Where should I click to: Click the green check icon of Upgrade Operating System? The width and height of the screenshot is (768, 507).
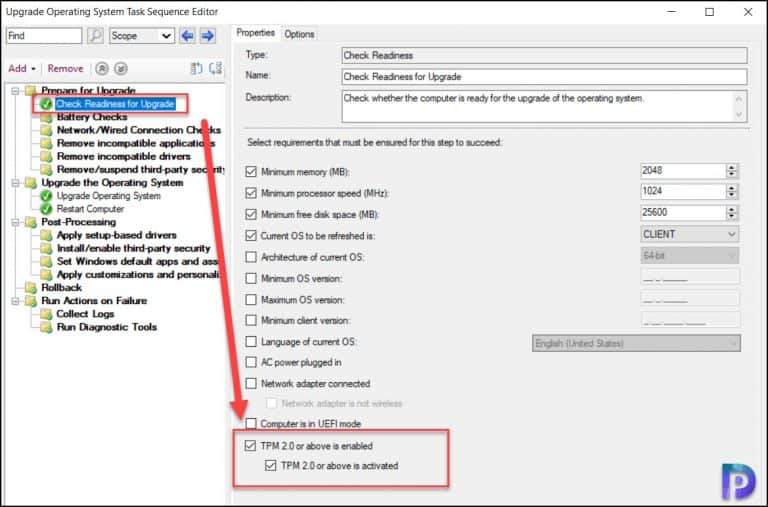pyautogui.click(x=46, y=196)
